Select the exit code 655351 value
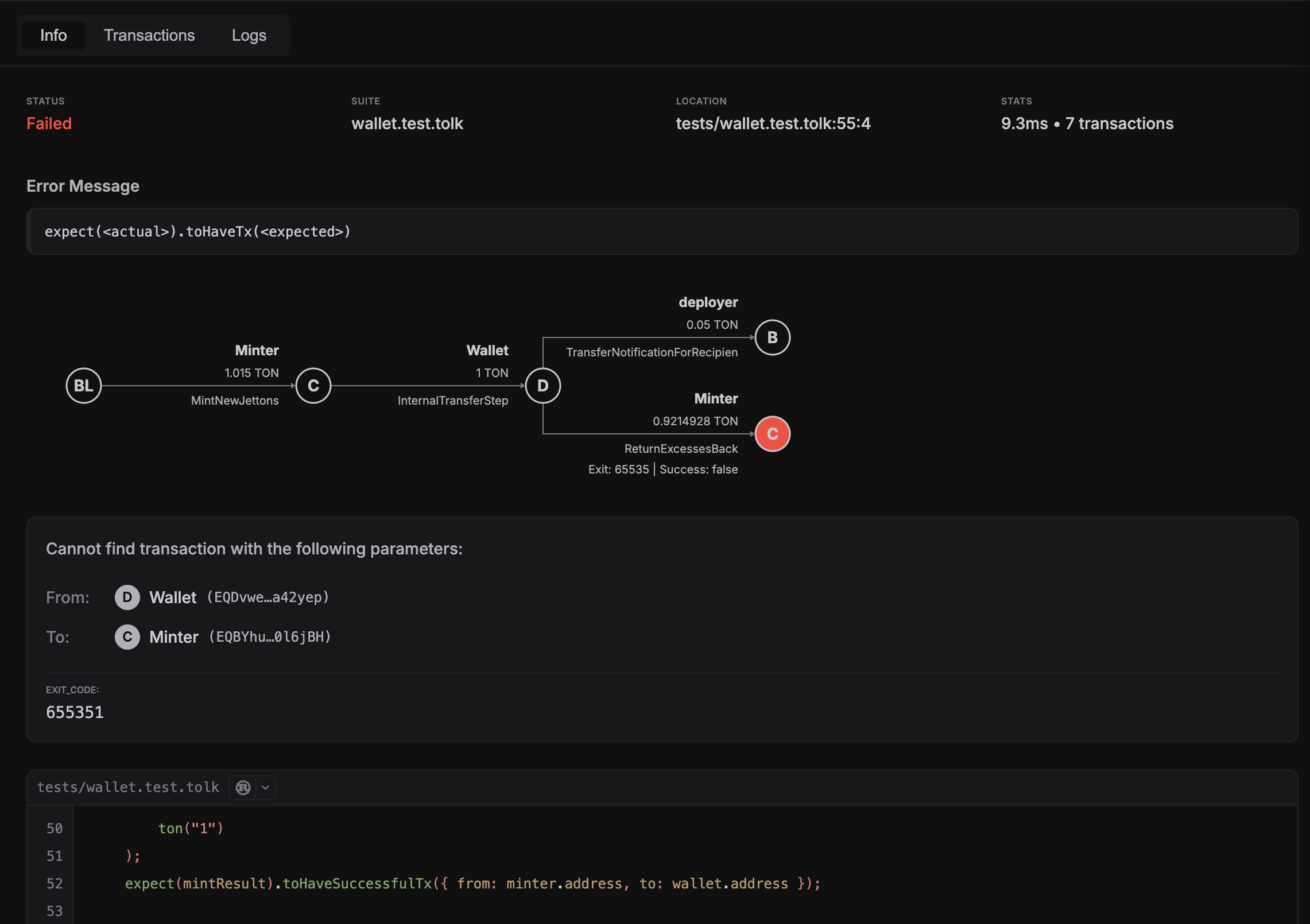The width and height of the screenshot is (1310, 924). [75, 712]
